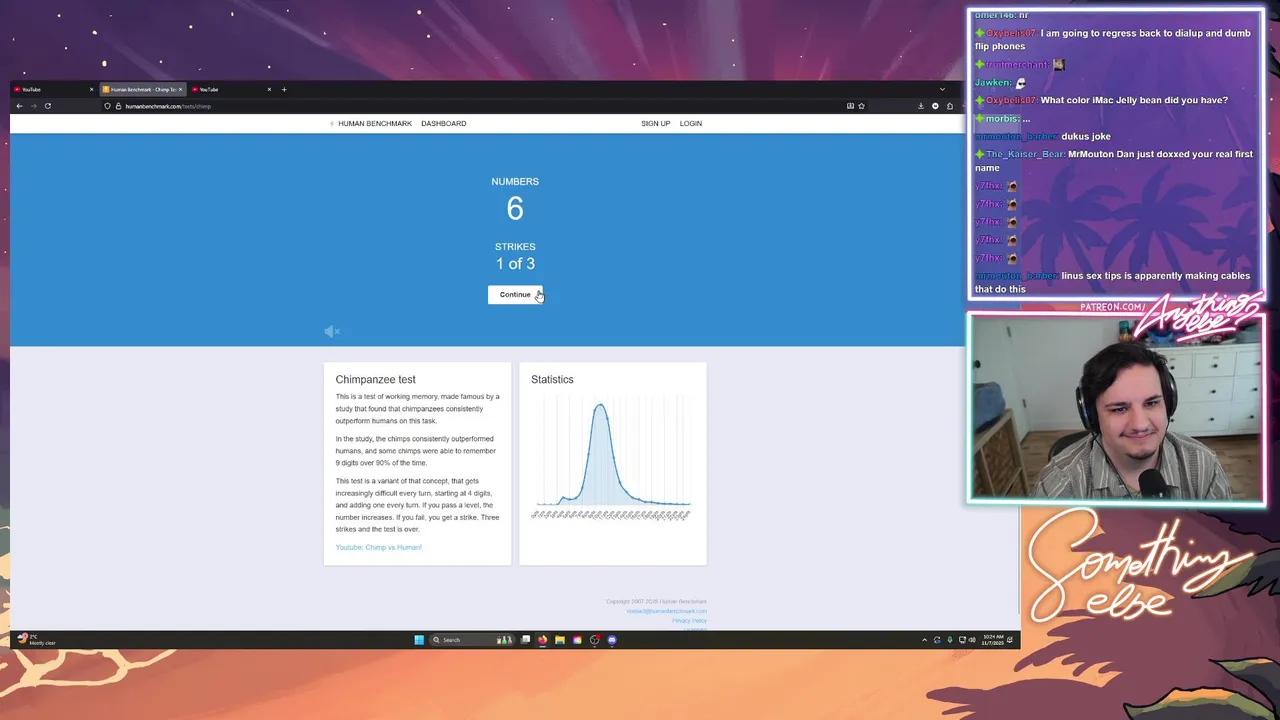The image size is (1280, 720).
Task: Close the first YouTube tab
Action: pos(92,89)
